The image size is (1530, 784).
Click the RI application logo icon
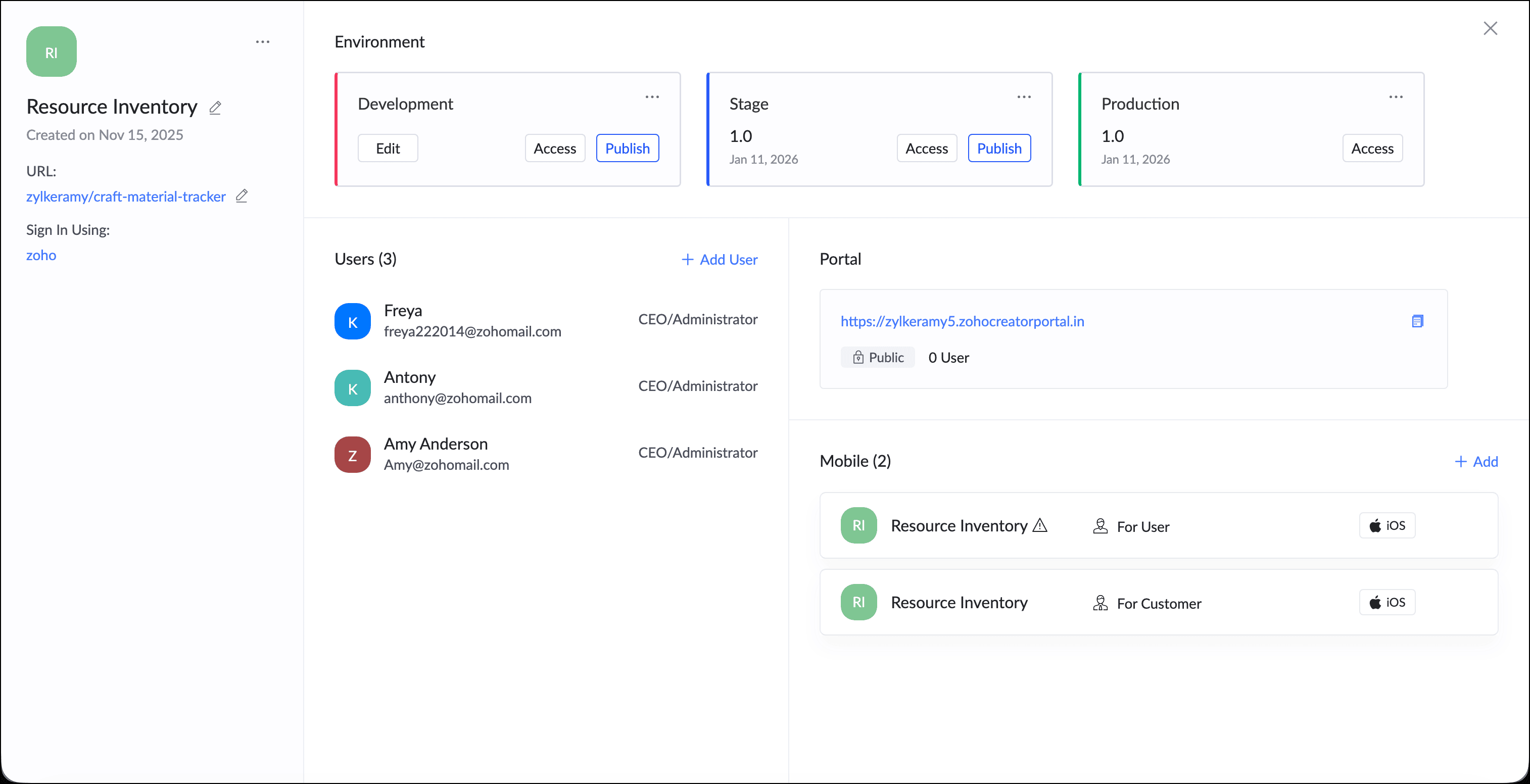(52, 52)
